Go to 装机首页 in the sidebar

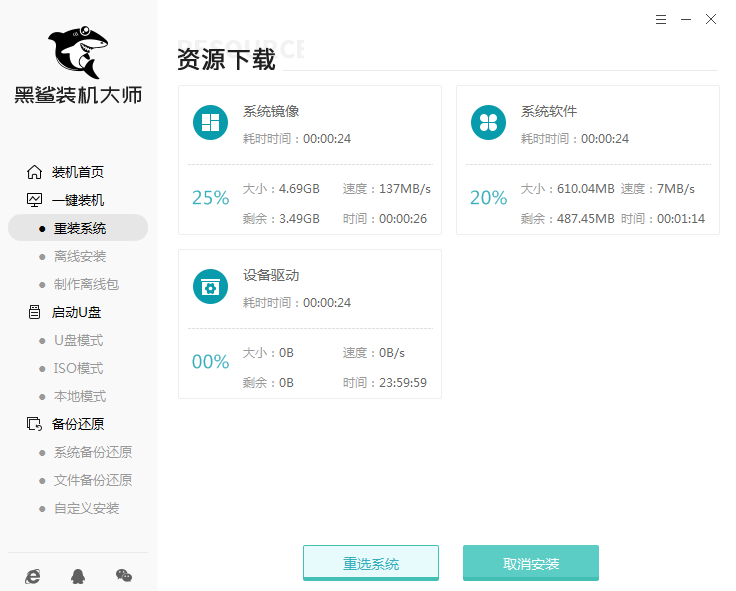77,172
